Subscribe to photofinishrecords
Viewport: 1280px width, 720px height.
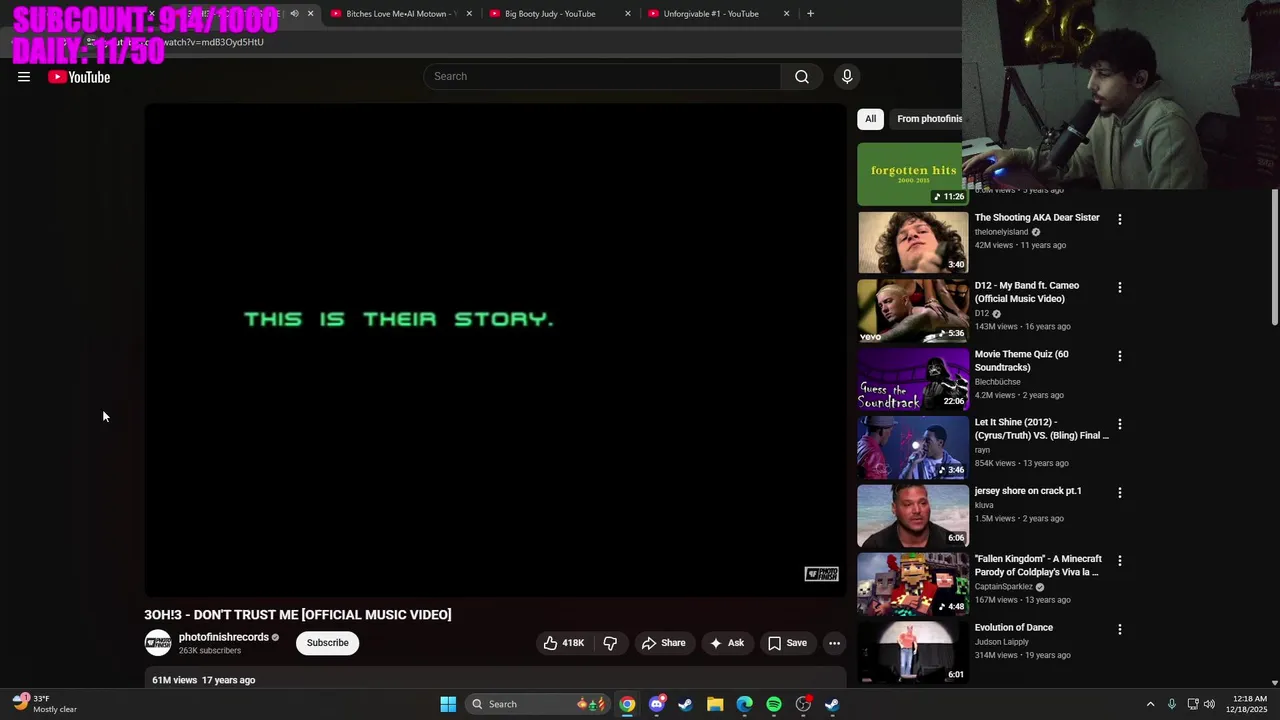click(x=327, y=643)
